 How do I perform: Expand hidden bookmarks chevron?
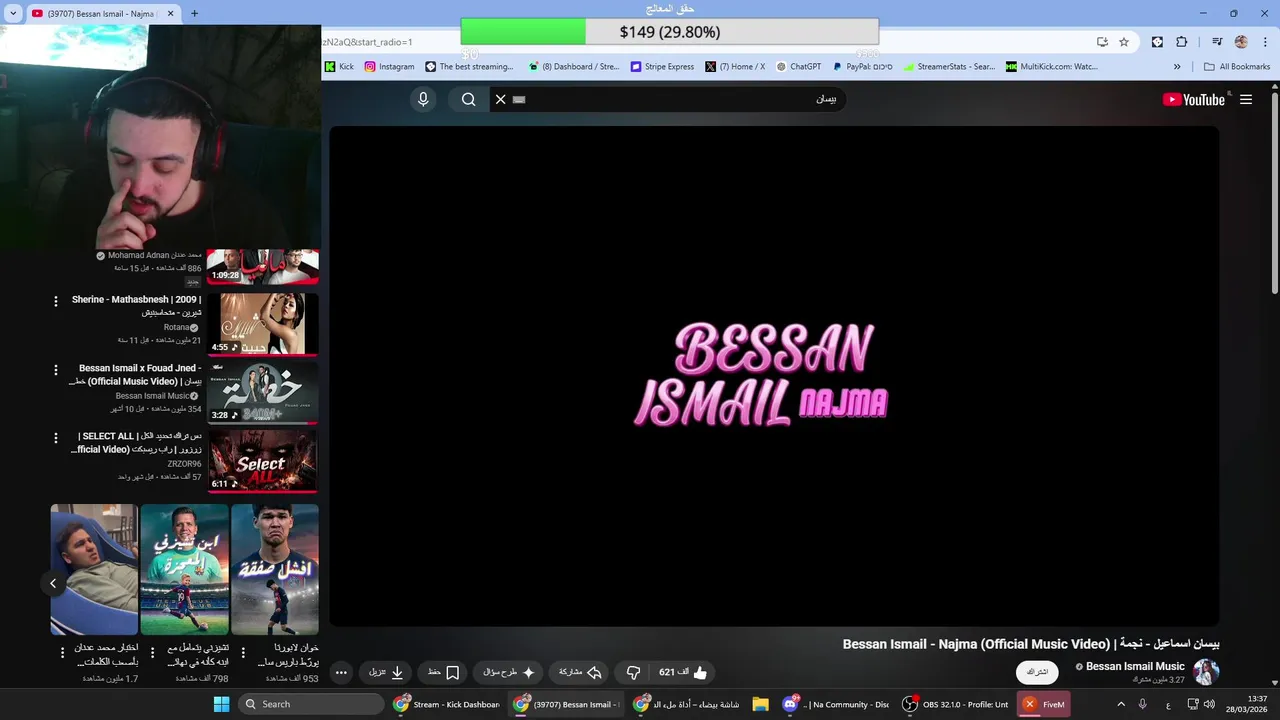pyautogui.click(x=1177, y=67)
